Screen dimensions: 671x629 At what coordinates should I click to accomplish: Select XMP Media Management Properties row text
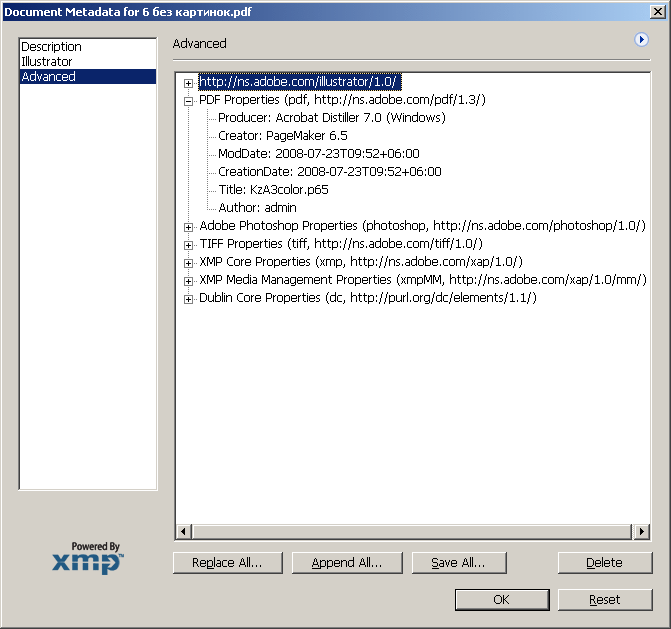click(423, 279)
